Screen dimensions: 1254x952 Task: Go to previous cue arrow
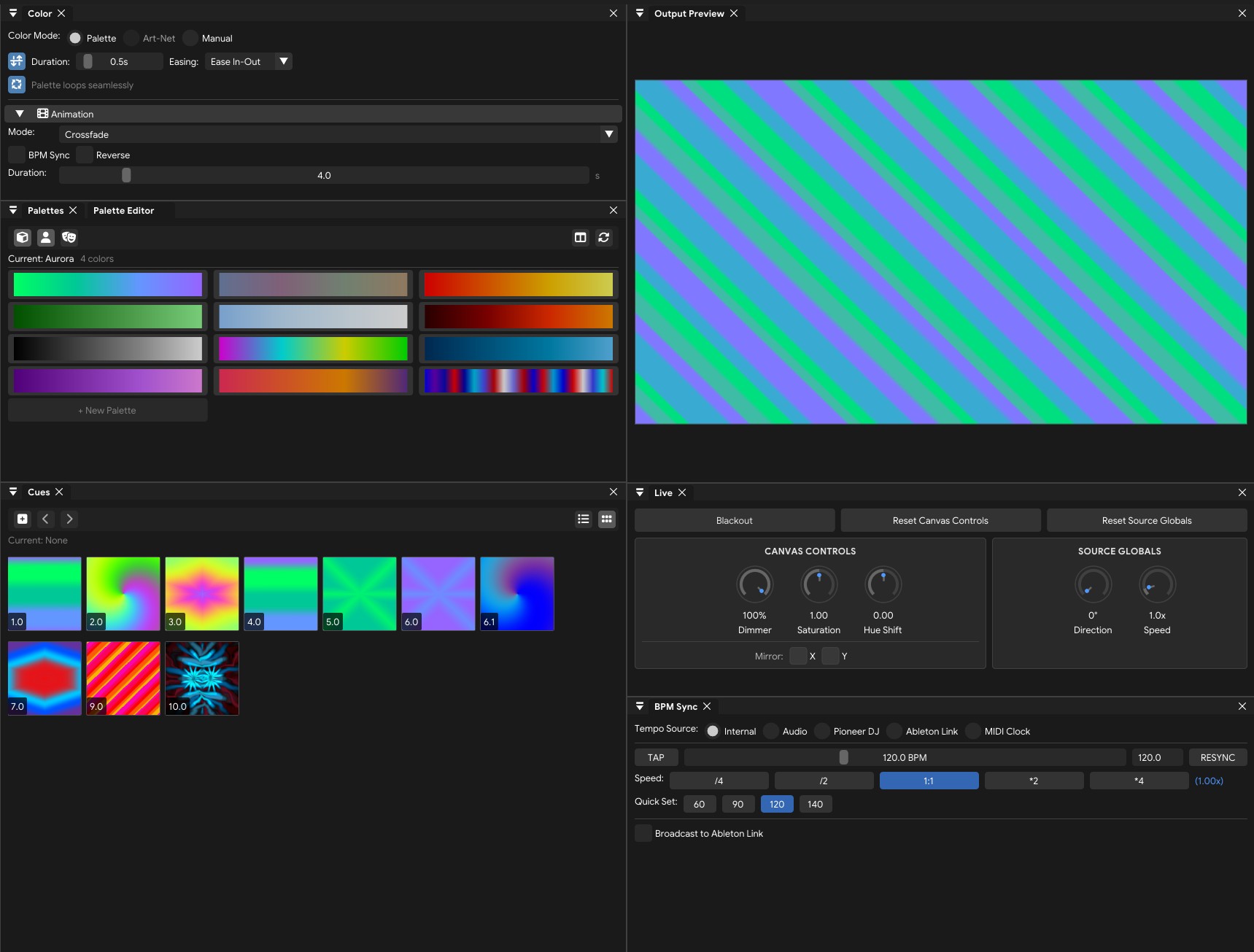click(46, 519)
